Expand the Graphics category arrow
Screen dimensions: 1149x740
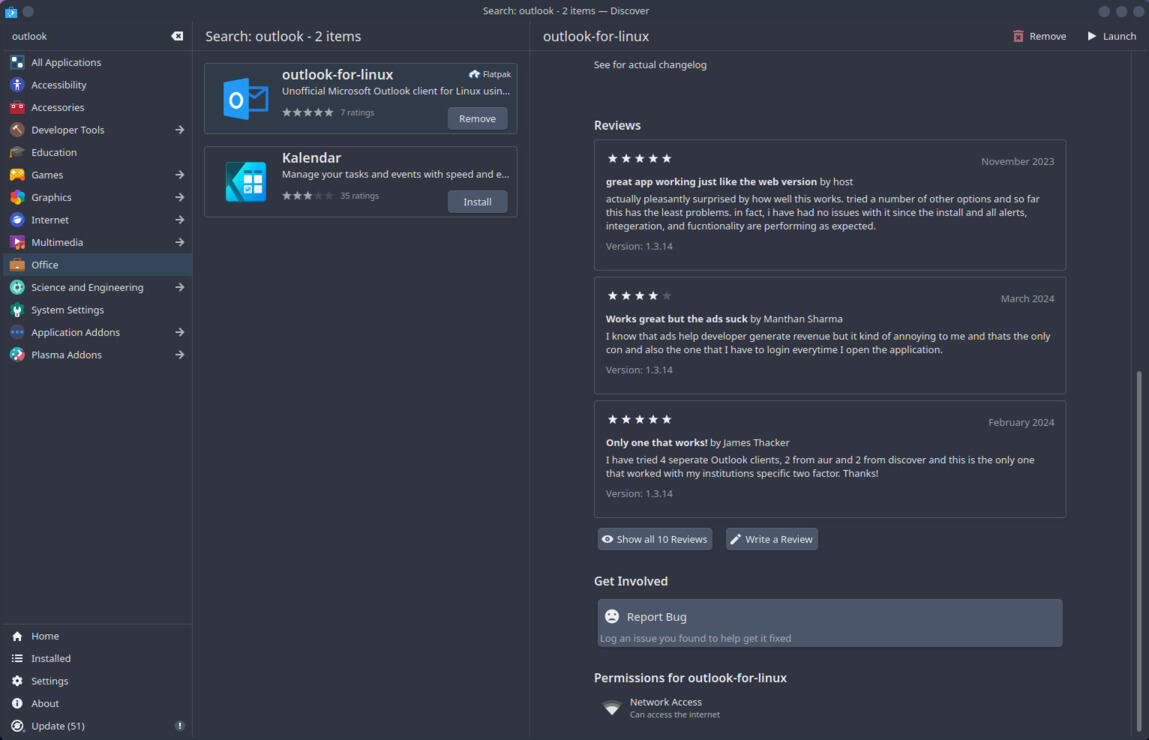180,198
